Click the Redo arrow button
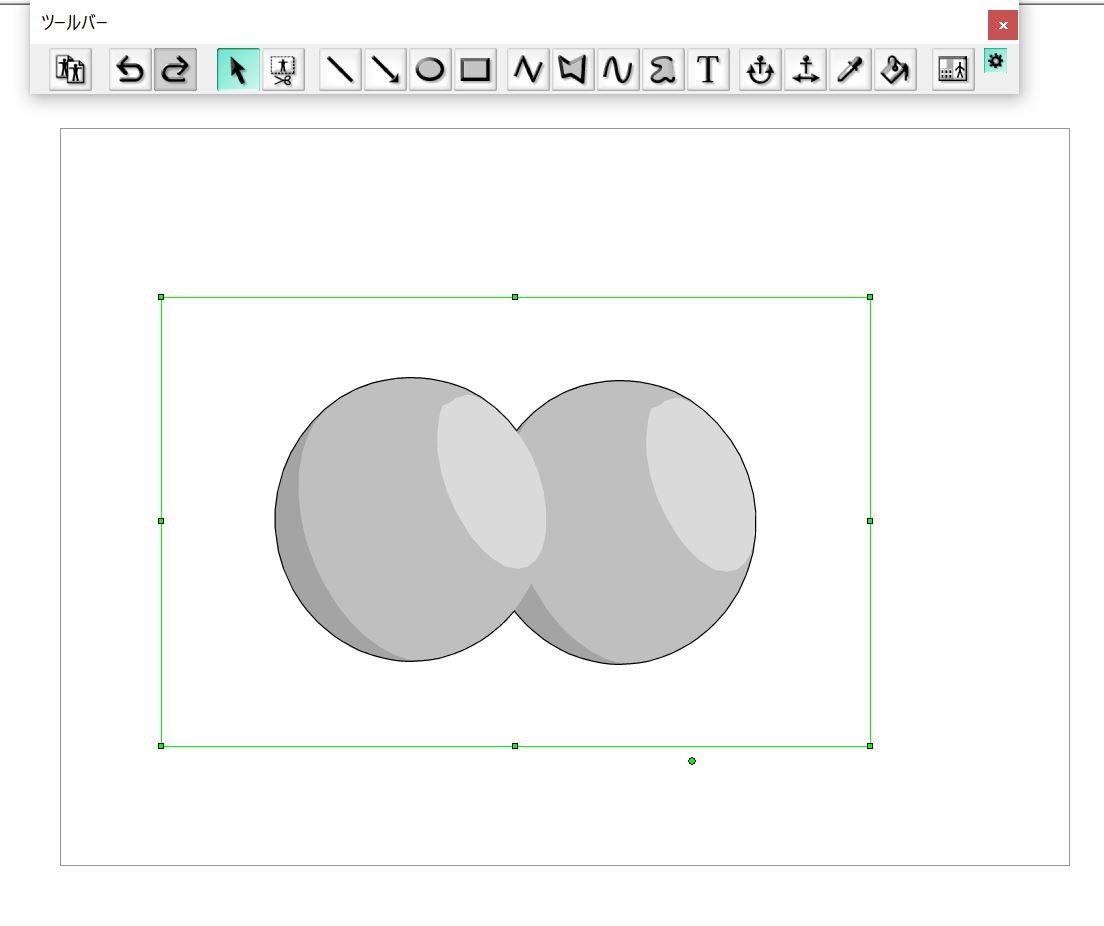This screenshot has height=926, width=1104. point(175,70)
